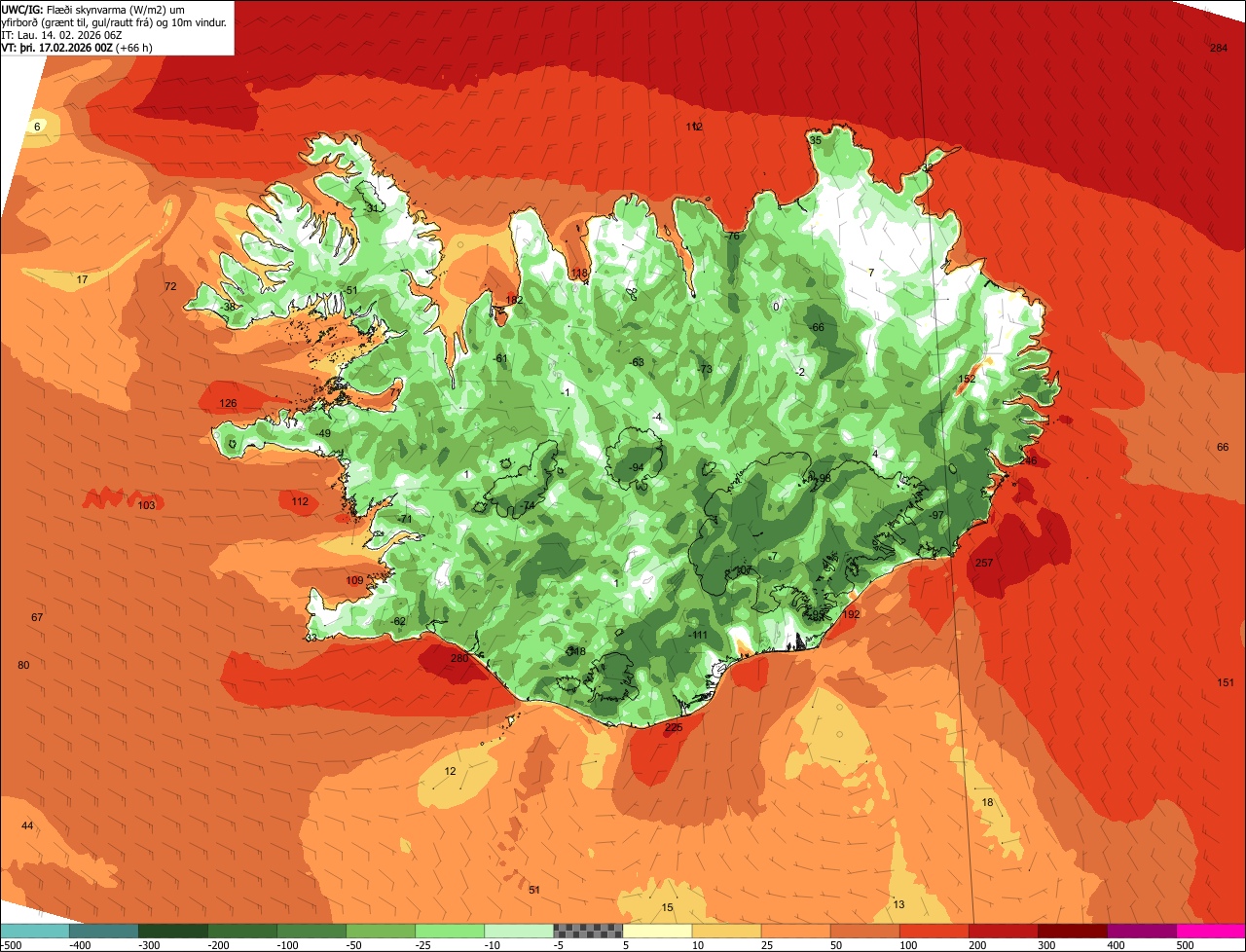Viewport: 1246px width, 952px height.
Task: Click the 6 value in the top-left ocean
Action: 37,127
